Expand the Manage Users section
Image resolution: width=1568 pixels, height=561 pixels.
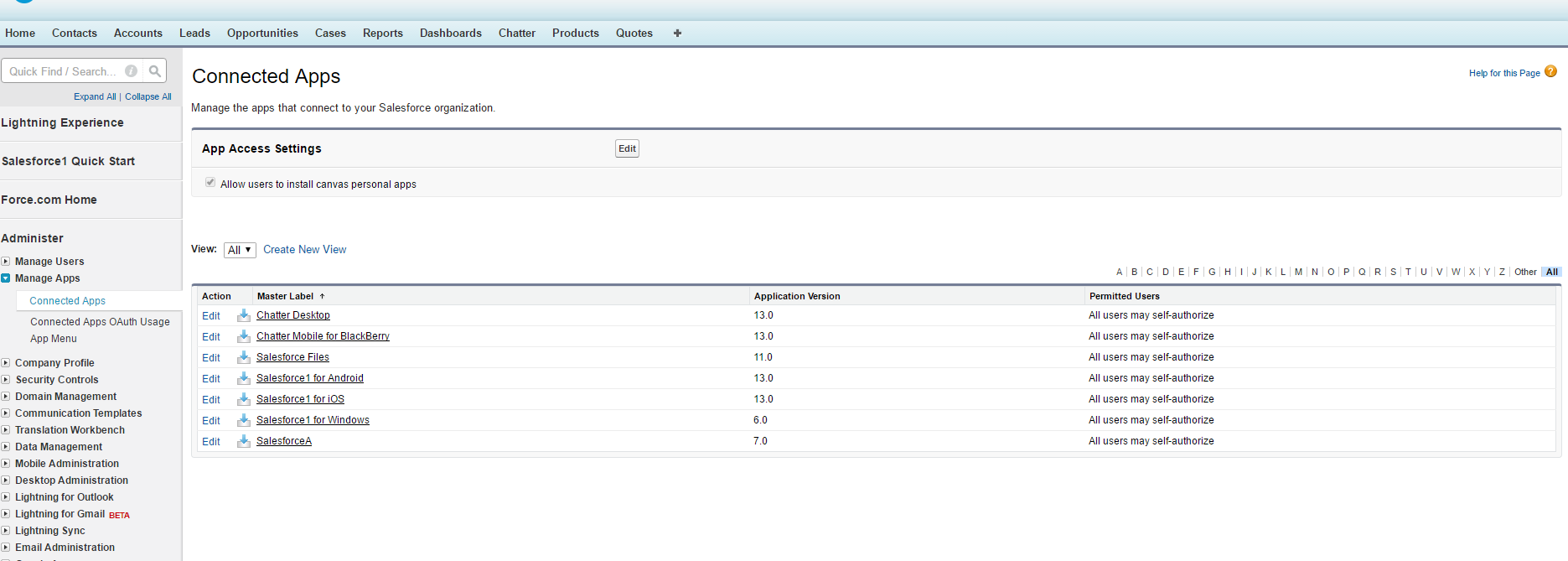(x=6, y=262)
